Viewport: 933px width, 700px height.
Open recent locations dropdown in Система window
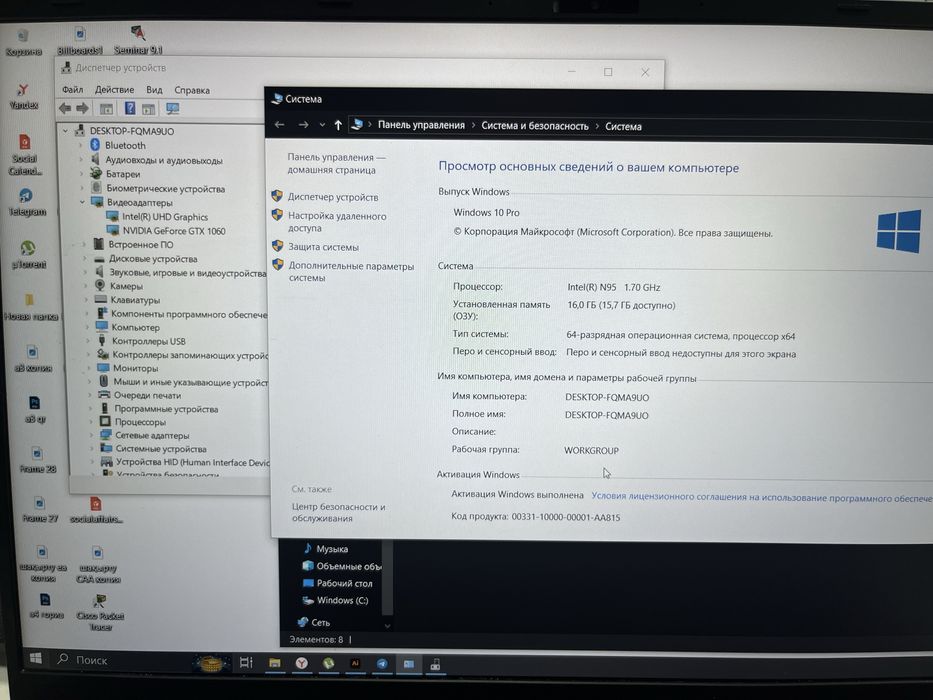pyautogui.click(x=322, y=125)
